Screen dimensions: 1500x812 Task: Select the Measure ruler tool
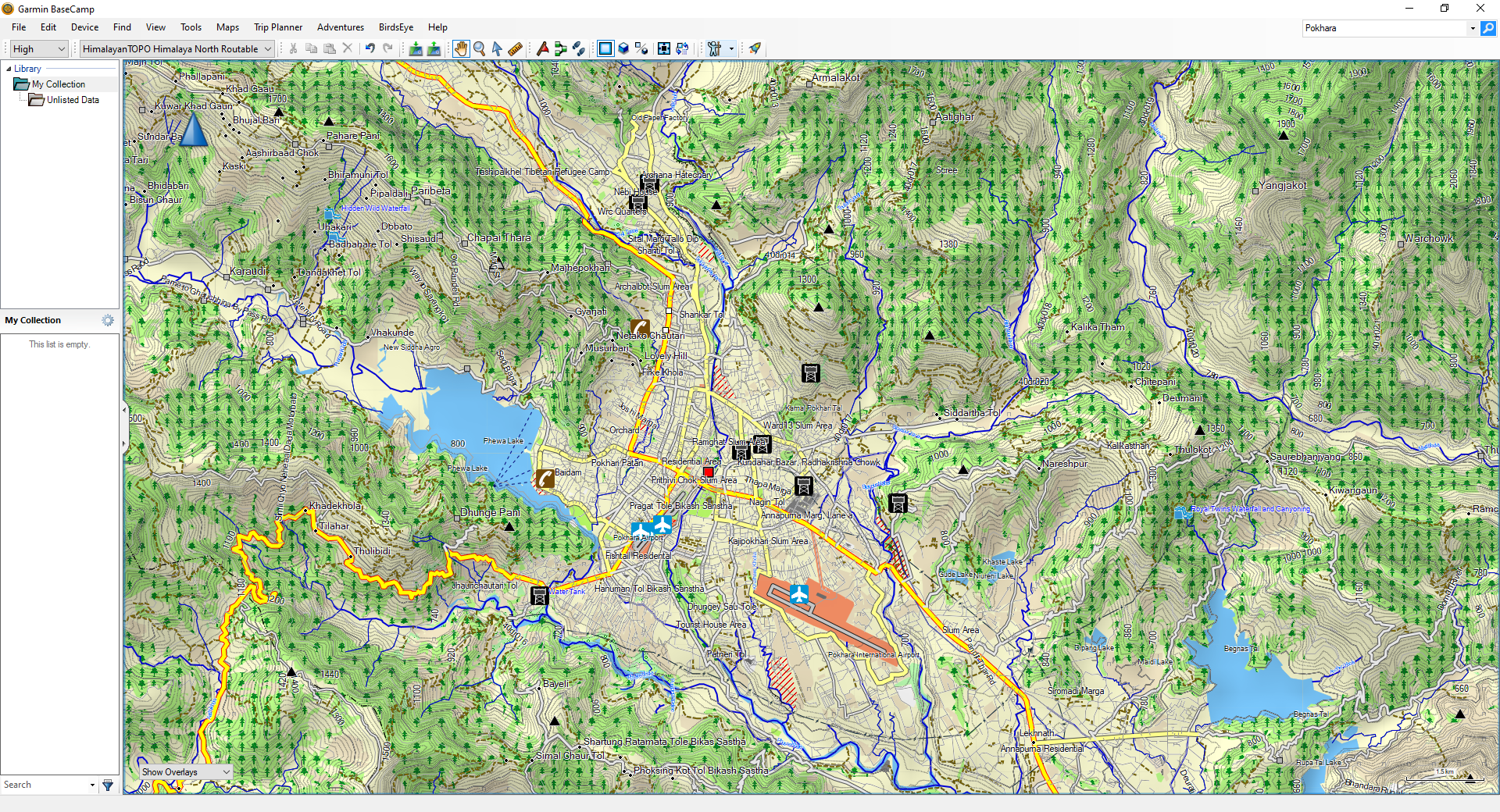tap(515, 48)
